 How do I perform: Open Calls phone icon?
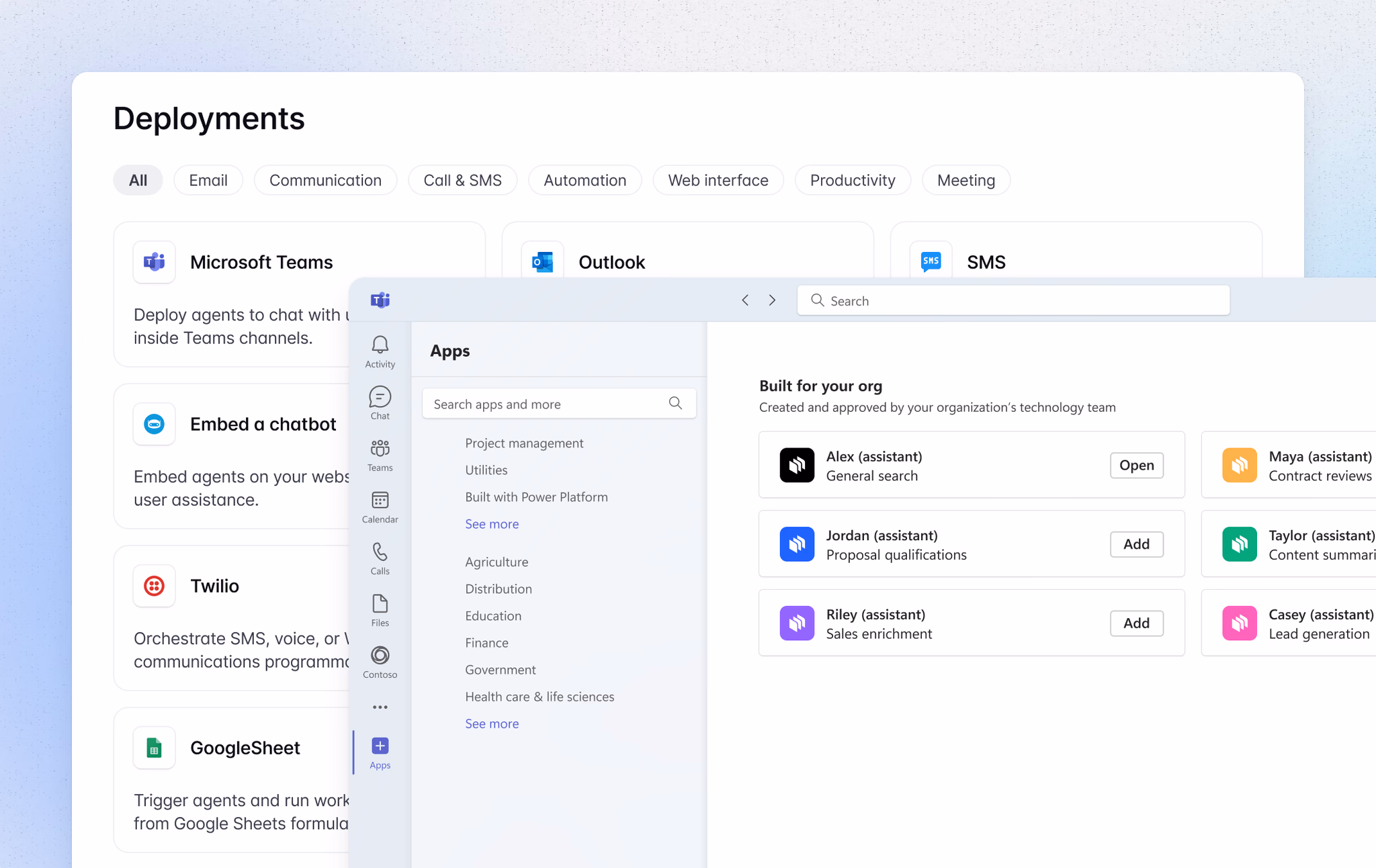(x=380, y=558)
